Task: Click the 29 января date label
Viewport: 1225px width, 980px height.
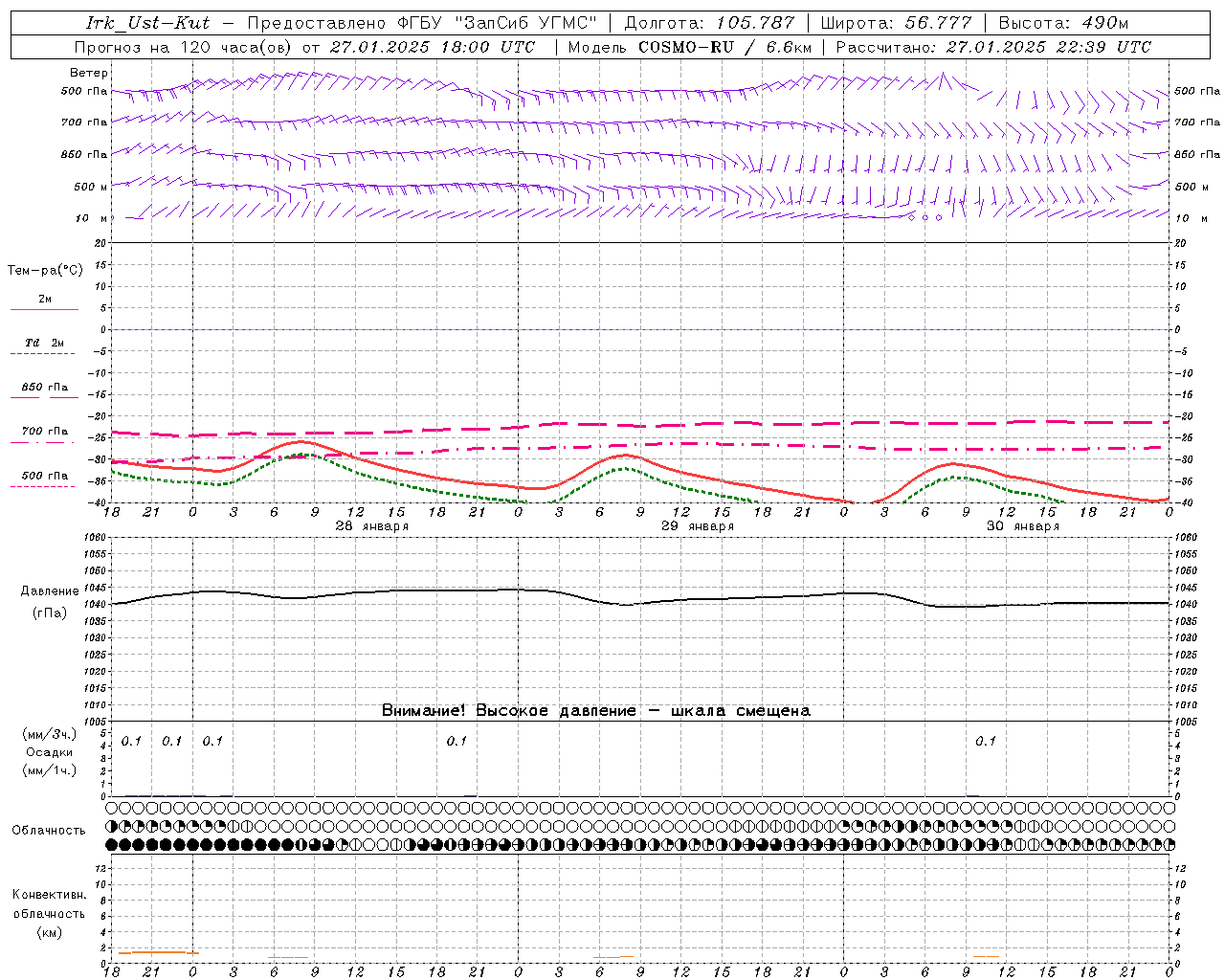Action: (698, 526)
